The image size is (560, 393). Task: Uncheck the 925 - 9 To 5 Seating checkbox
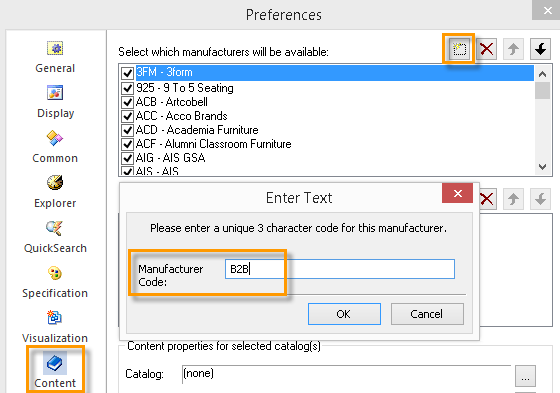tap(128, 88)
